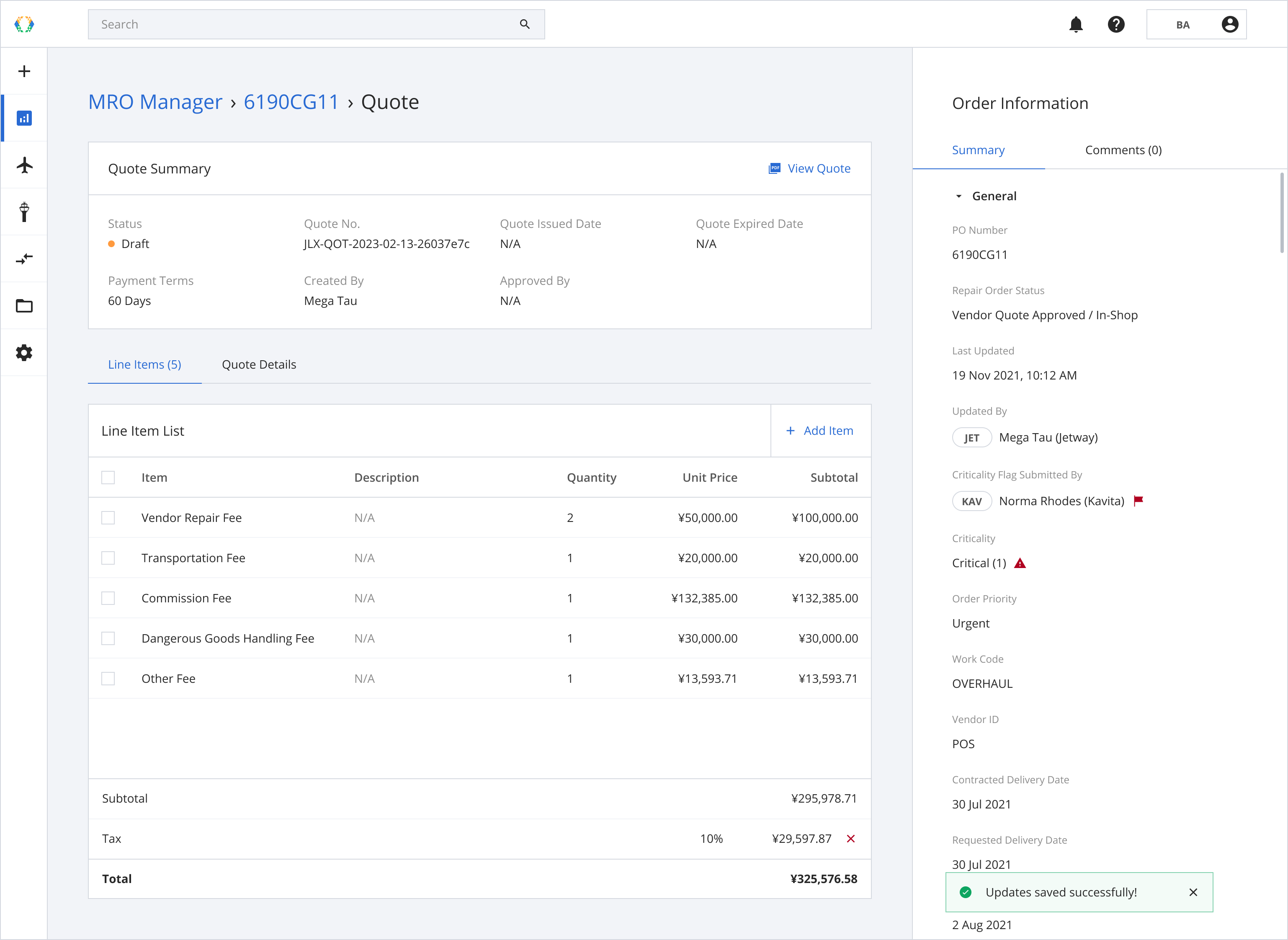Remove the tax with the red X
Viewport: 1288px width, 940px height.
(851, 839)
